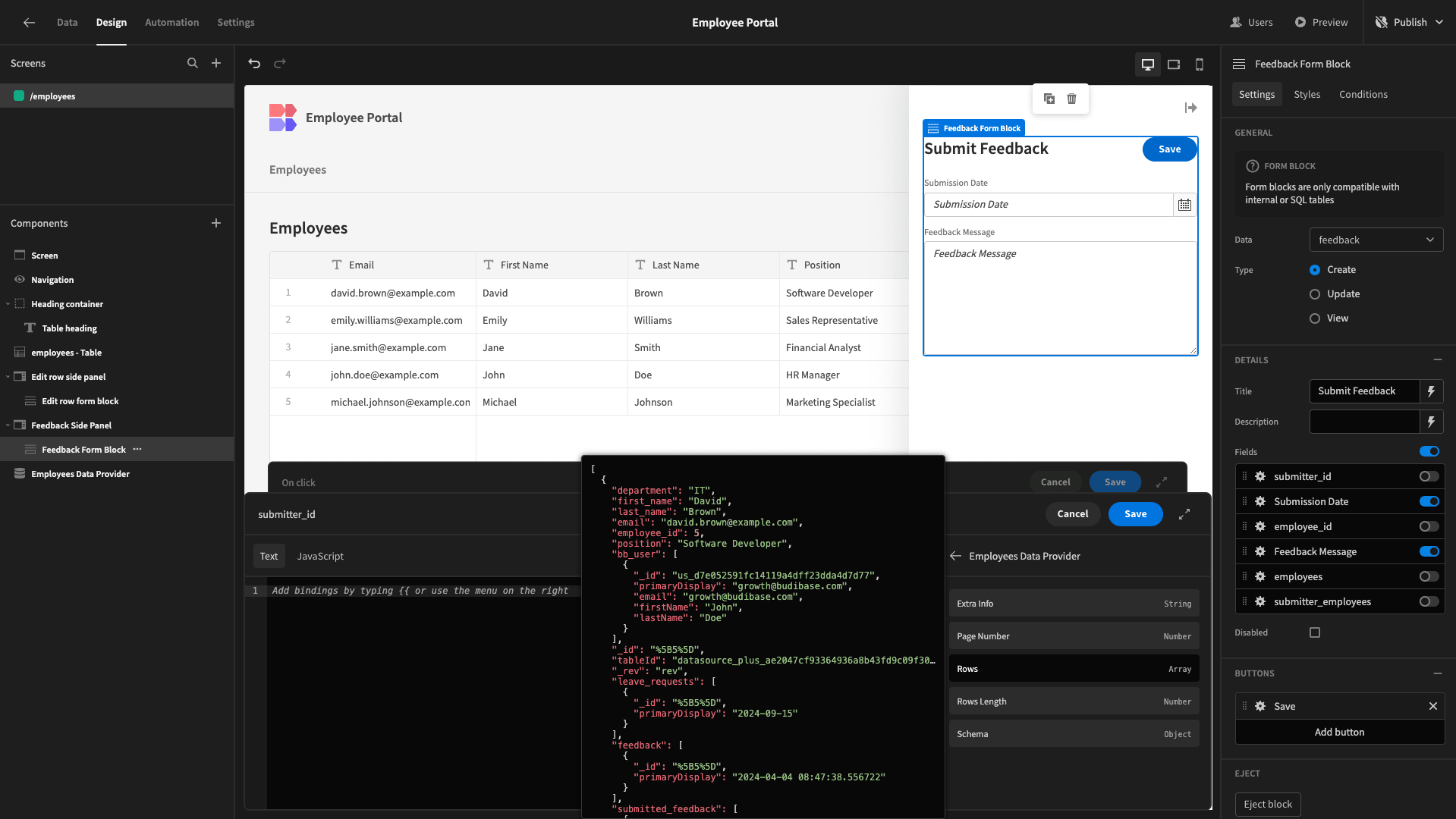Redo the last change
1456x819 pixels.
point(280,64)
